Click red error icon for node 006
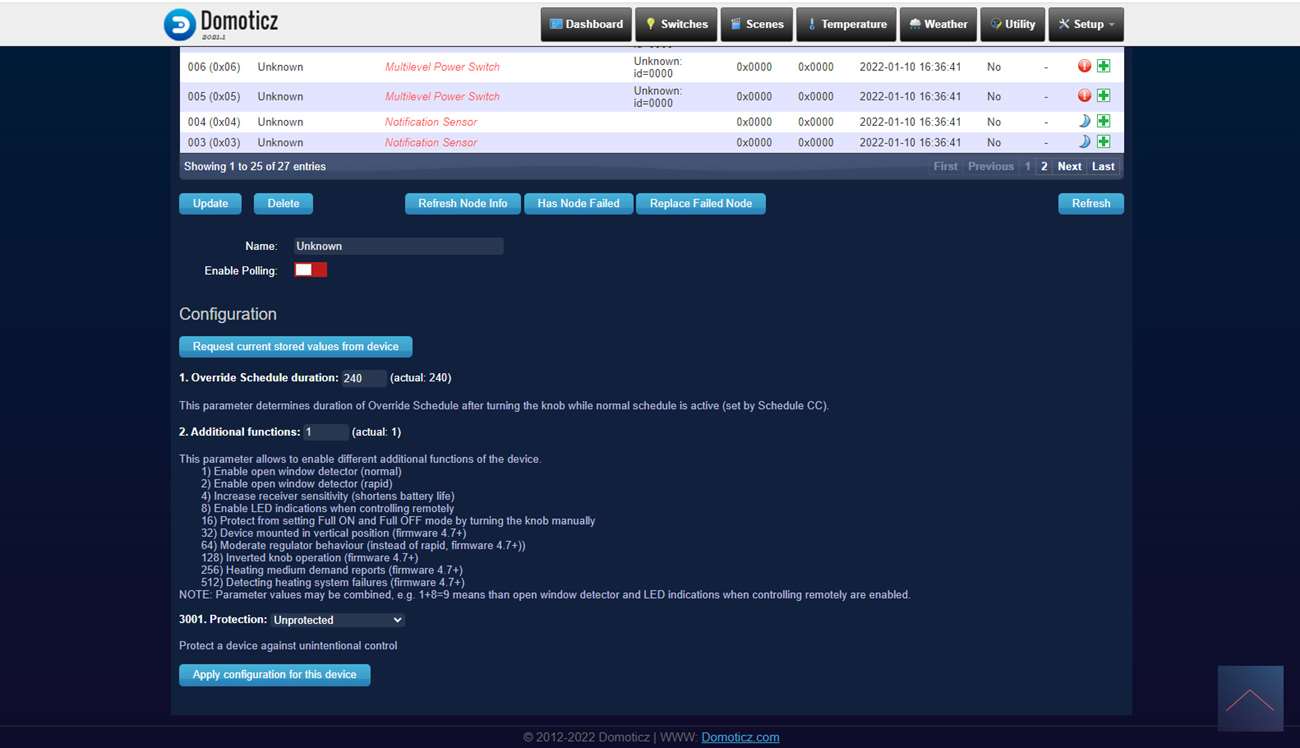1300x748 pixels. [x=1084, y=66]
